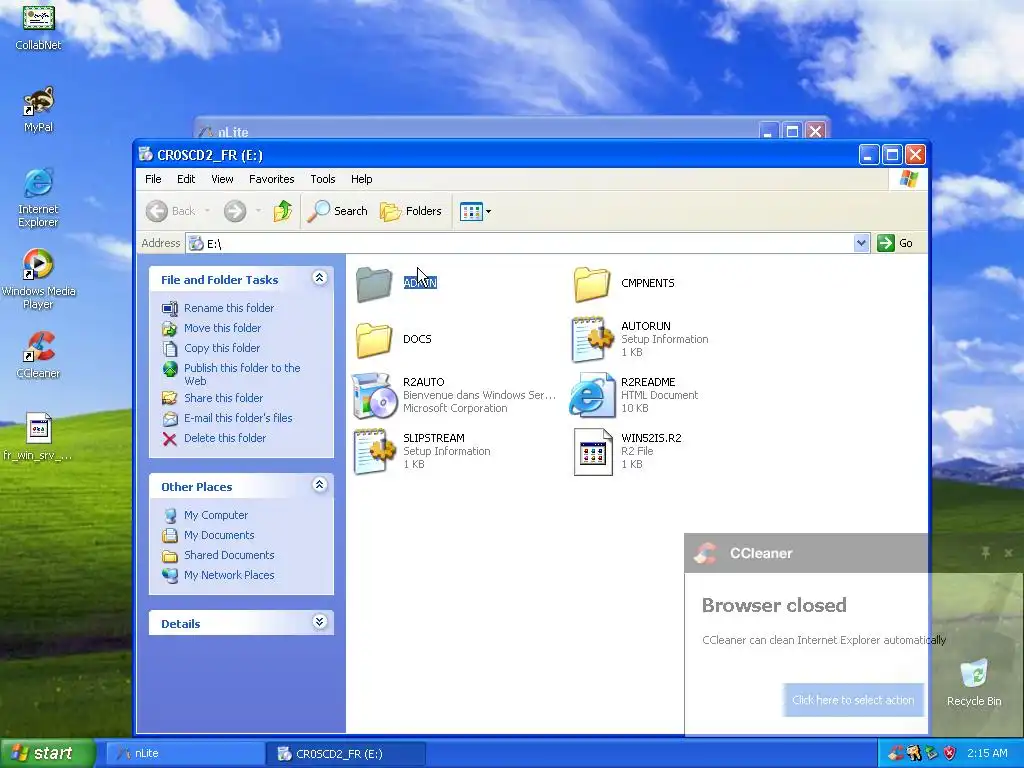Viewport: 1024px width, 768px height.
Task: Click the CCleaner system tray icon
Action: coord(895,754)
